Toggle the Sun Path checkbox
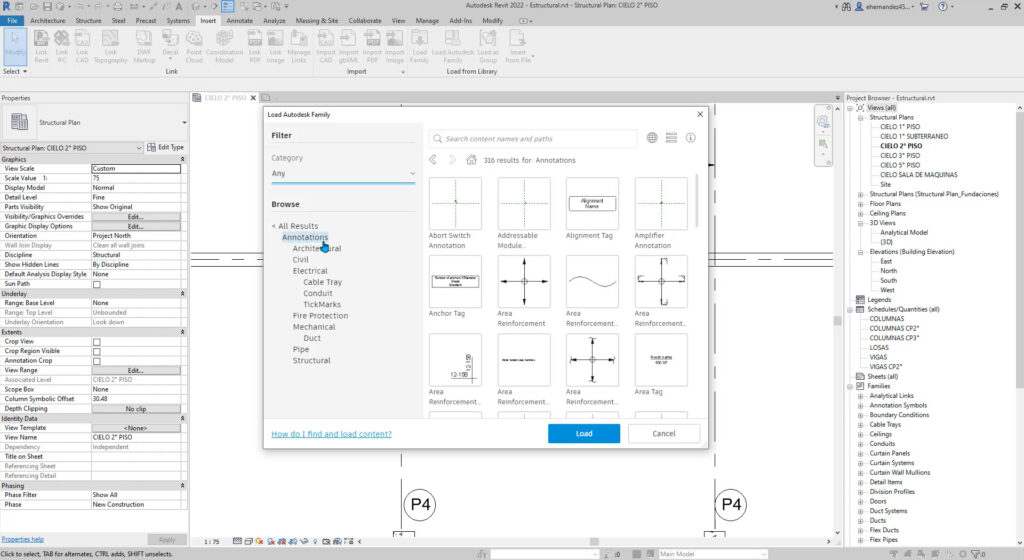 (97, 285)
